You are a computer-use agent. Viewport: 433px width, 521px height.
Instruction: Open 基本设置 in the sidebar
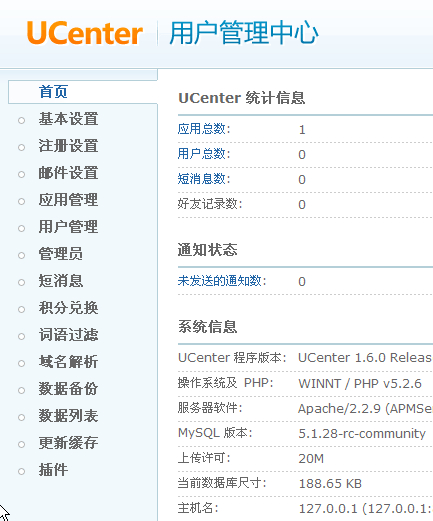click(x=68, y=119)
